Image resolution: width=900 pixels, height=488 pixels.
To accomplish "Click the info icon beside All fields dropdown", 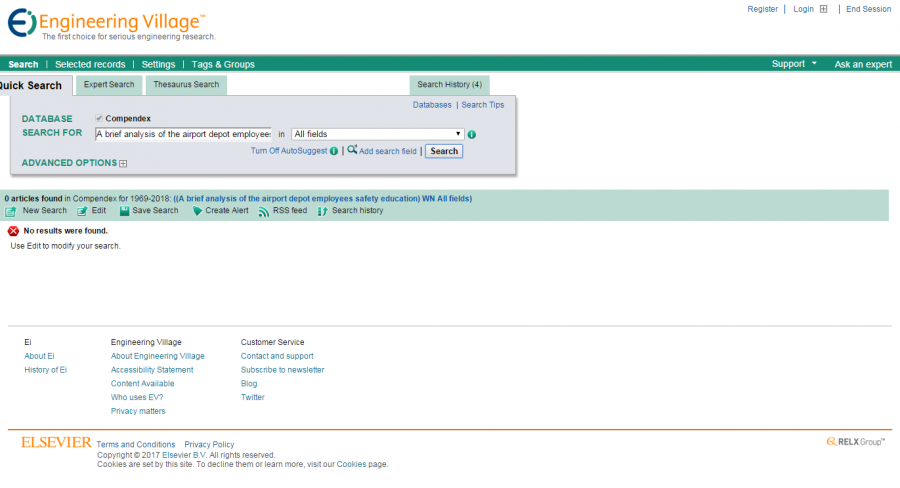I will click(471, 134).
